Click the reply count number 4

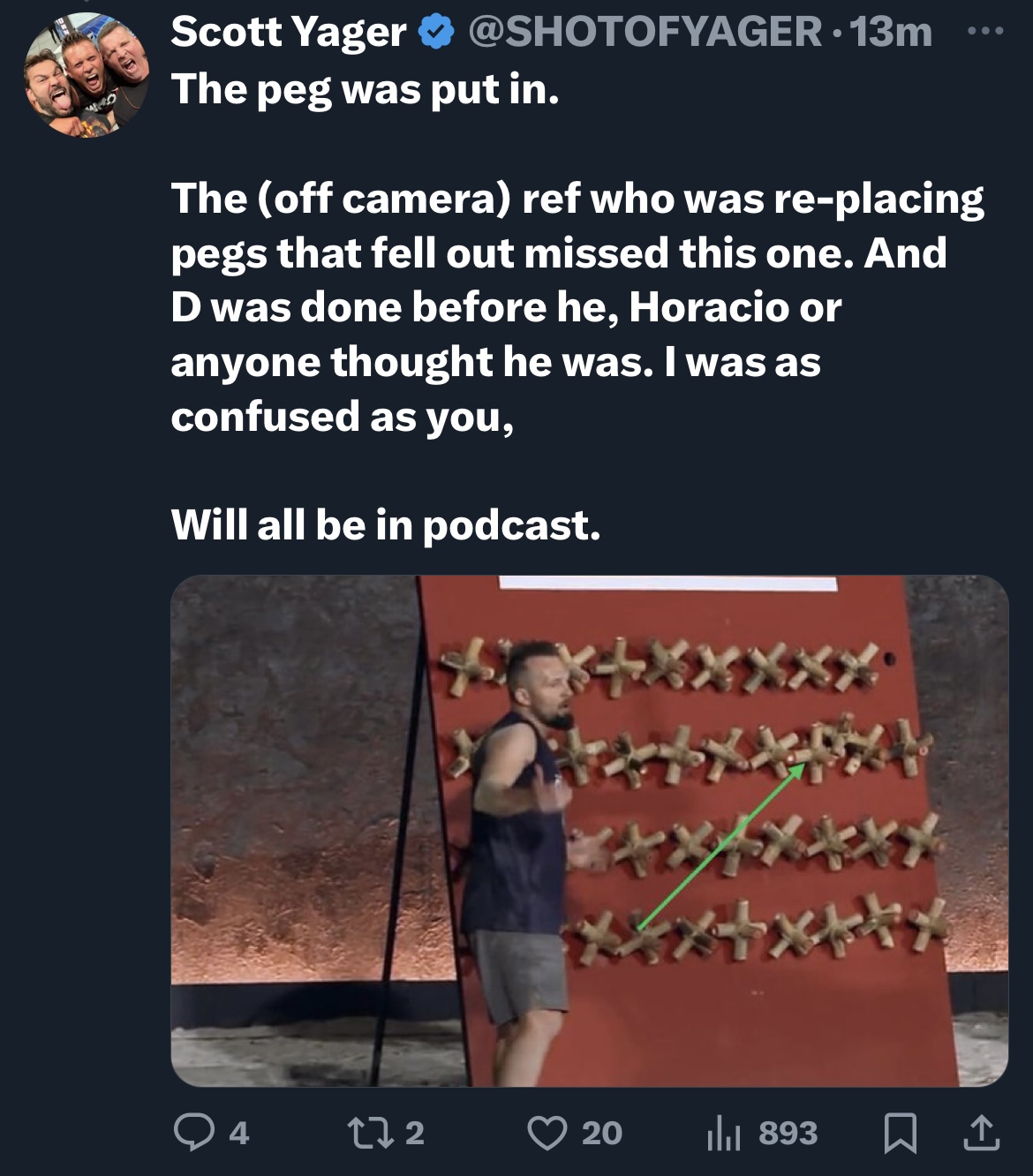tap(238, 1133)
